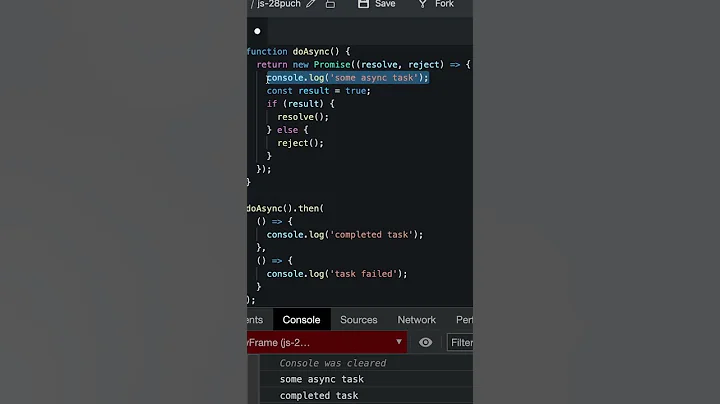Click 'completed task' console output
The height and width of the screenshot is (404, 720).
pyautogui.click(x=319, y=395)
